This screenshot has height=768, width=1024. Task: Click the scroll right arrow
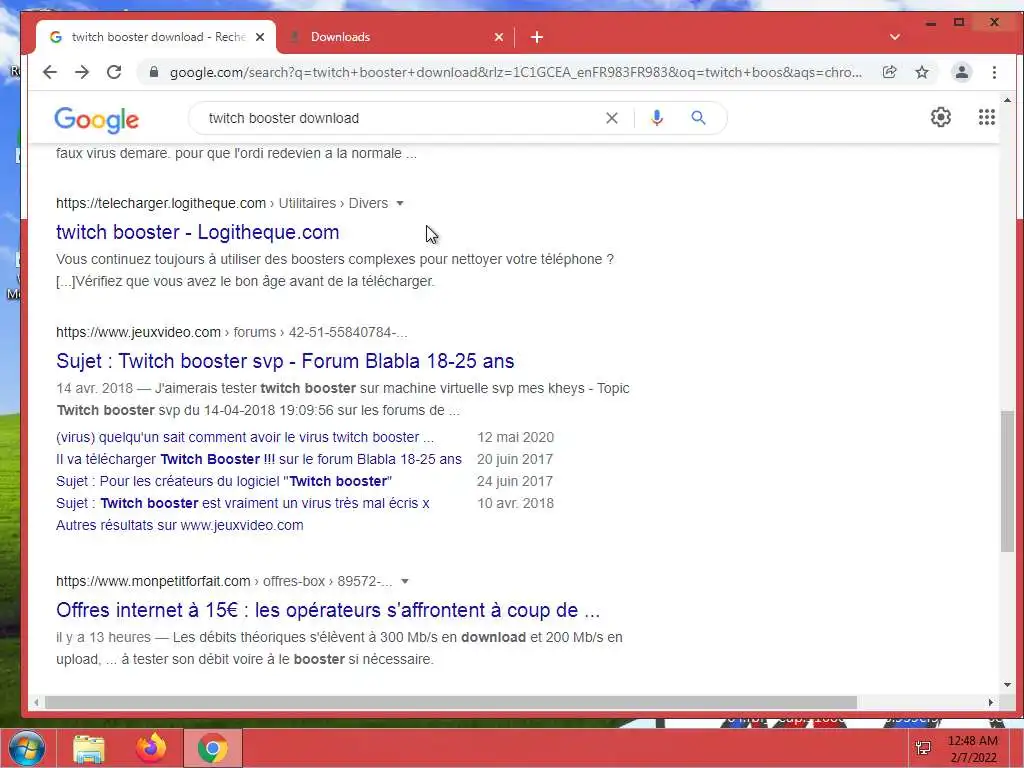991,703
